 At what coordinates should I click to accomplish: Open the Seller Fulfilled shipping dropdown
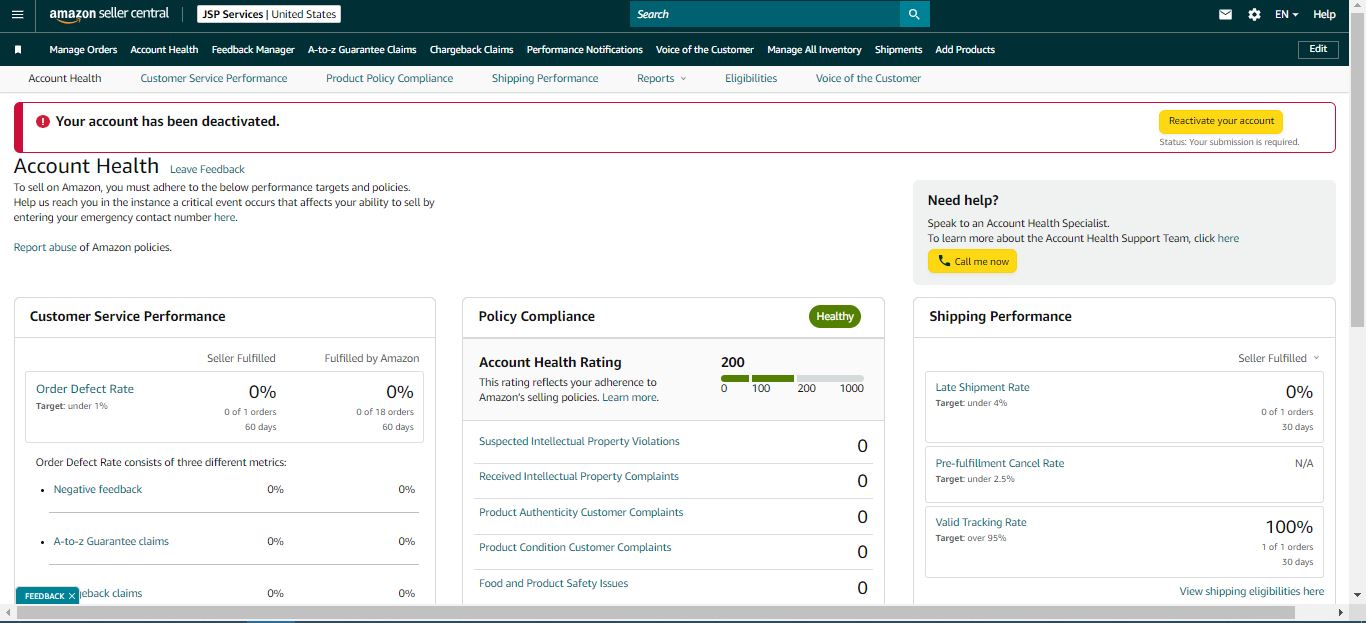1278,358
